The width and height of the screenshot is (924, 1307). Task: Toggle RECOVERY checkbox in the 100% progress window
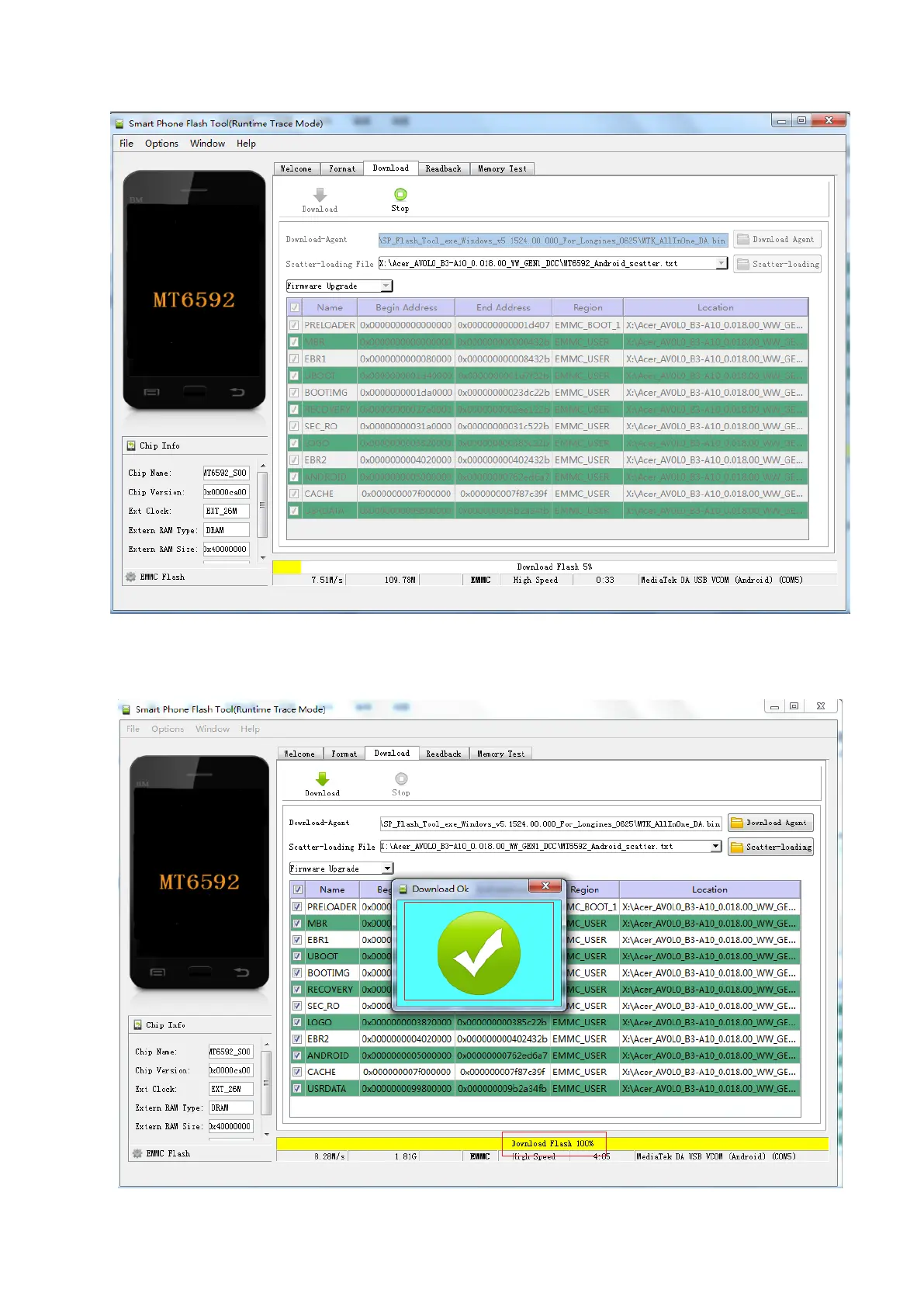click(x=297, y=990)
